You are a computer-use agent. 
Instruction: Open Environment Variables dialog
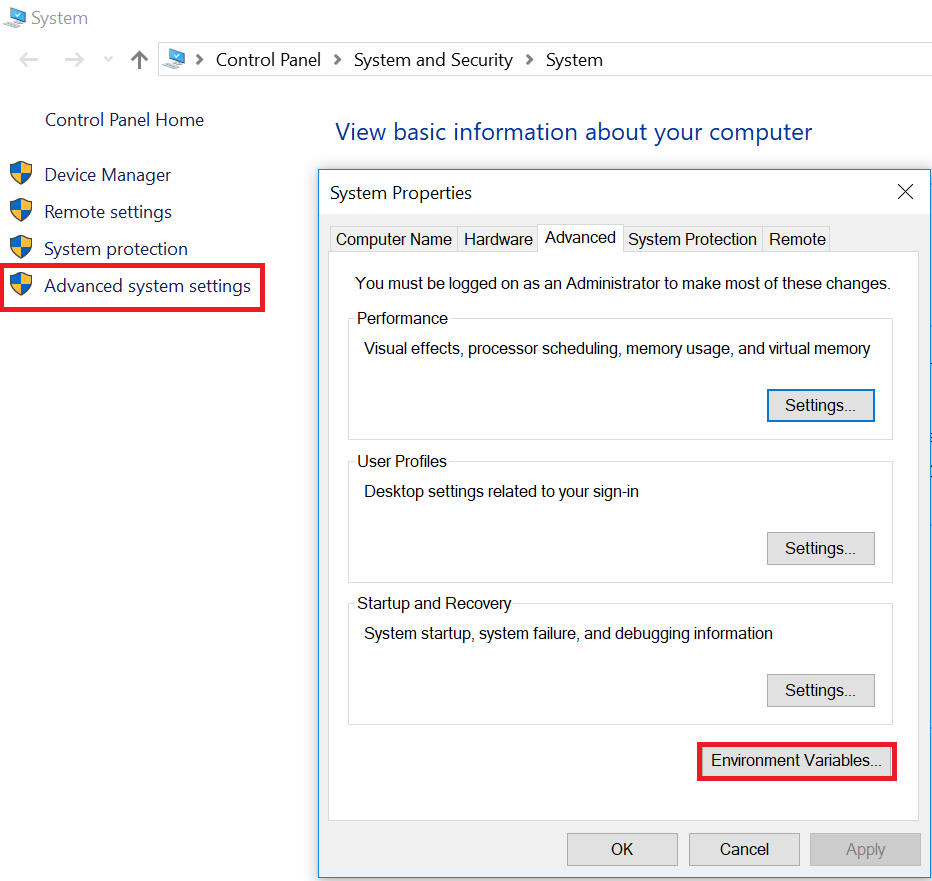(x=796, y=760)
